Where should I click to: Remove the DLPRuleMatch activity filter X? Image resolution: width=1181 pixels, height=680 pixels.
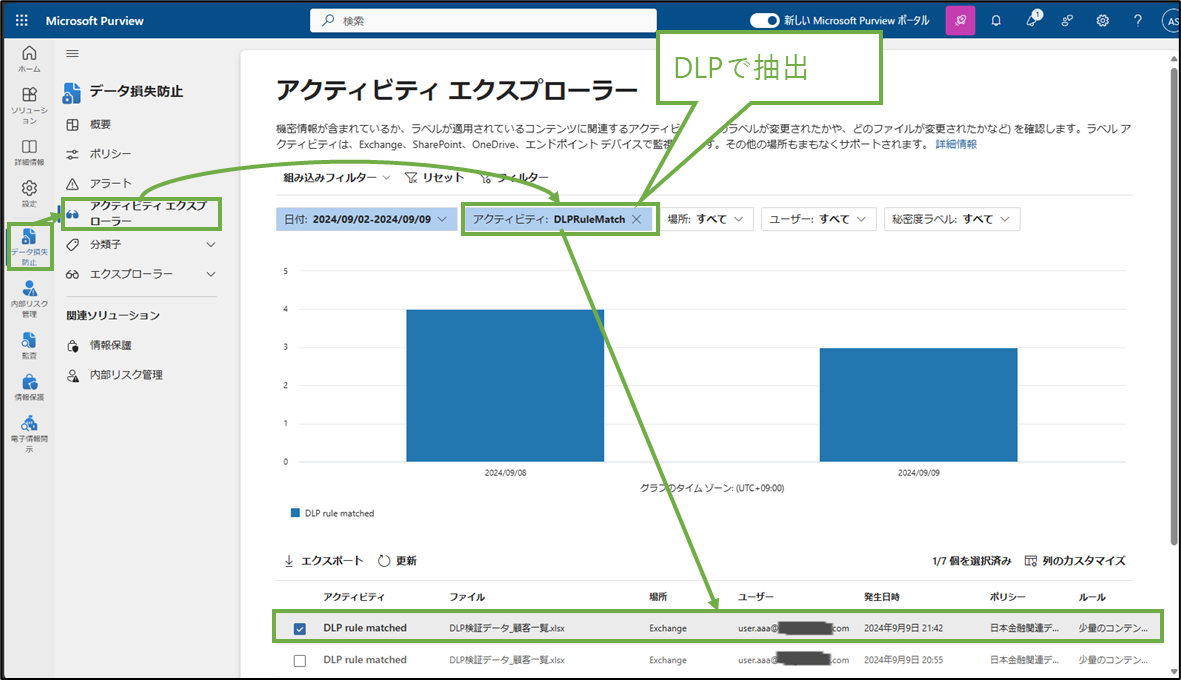(636, 219)
